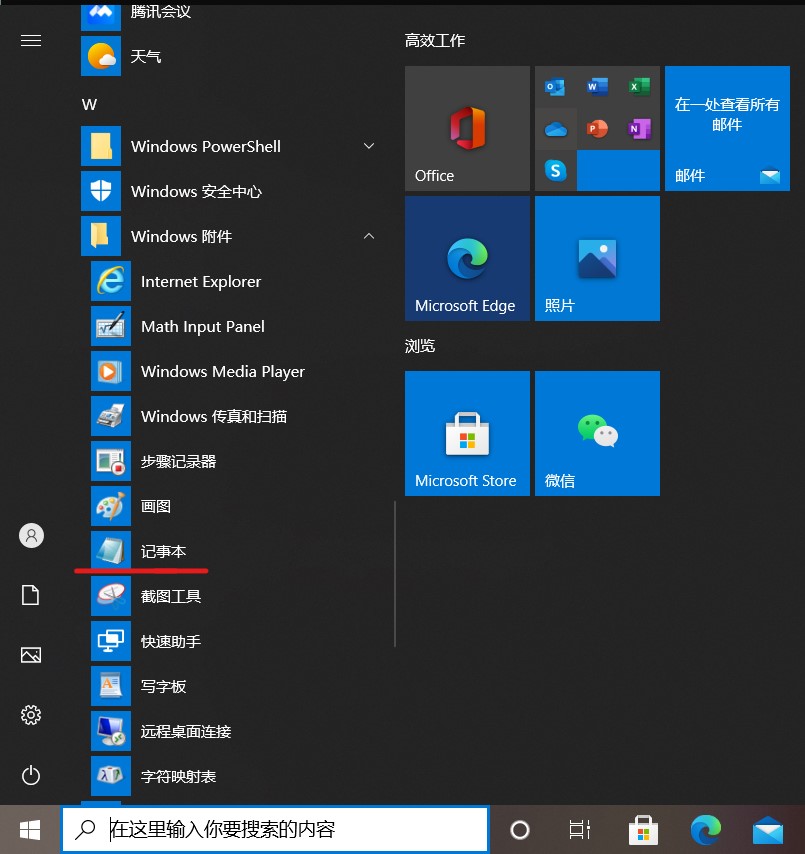Viewport: 805px width, 854px height.
Task: Collapse the Windows 附件 folder chevron
Action: tap(369, 236)
